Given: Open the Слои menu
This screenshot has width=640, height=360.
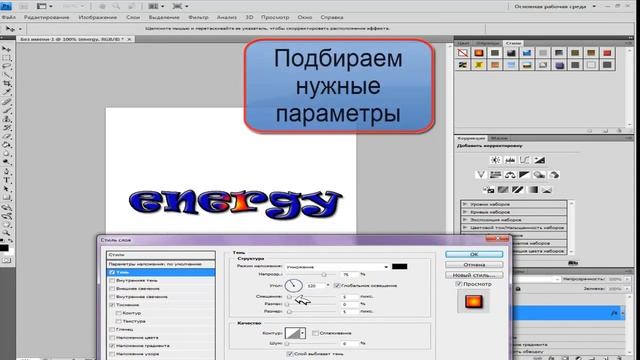Looking at the screenshot, I should [x=133, y=18].
